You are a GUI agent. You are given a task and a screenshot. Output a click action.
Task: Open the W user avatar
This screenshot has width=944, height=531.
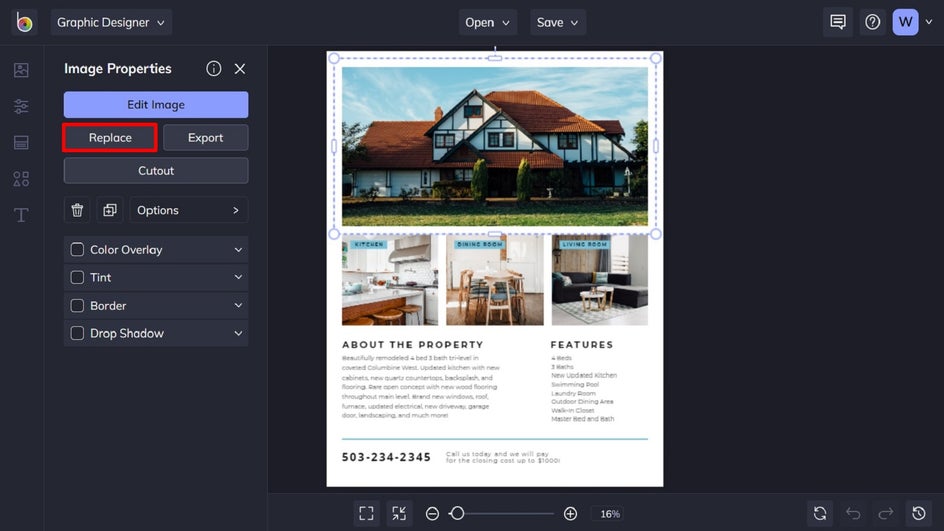coord(905,22)
